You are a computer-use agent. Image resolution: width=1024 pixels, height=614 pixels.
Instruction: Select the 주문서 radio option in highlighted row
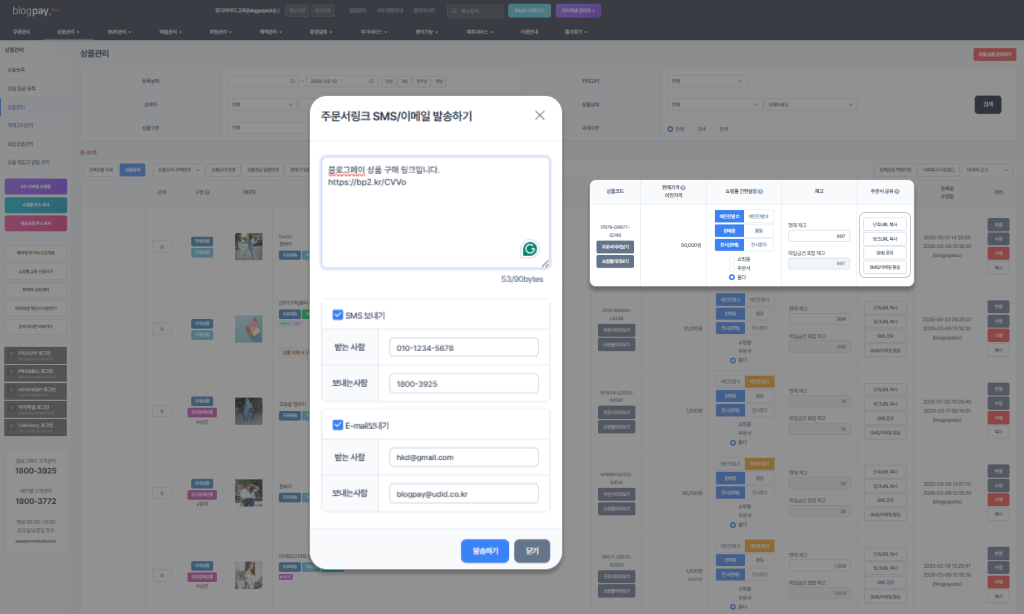(x=731, y=268)
